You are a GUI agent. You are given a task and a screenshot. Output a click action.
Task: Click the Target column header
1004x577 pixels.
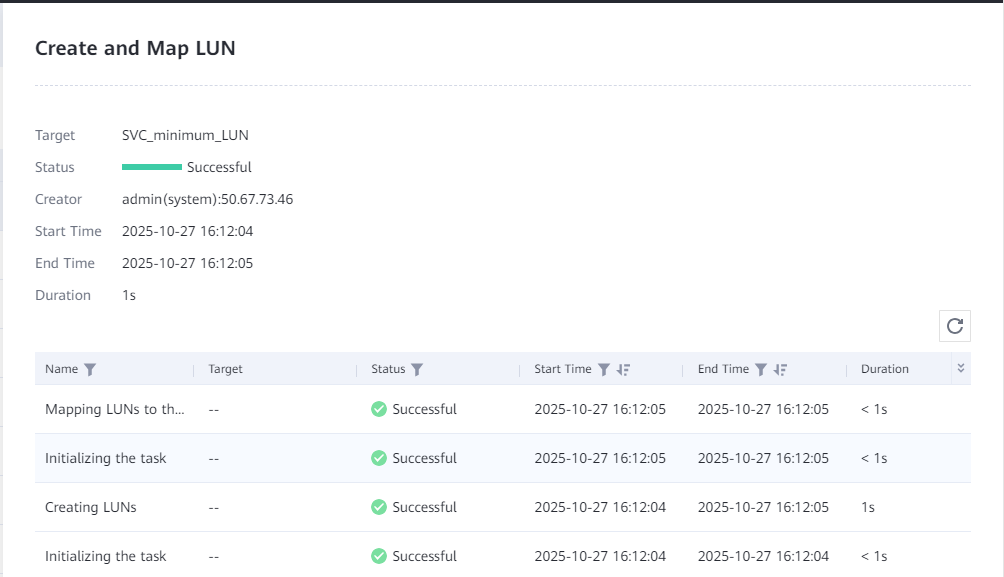tap(225, 369)
